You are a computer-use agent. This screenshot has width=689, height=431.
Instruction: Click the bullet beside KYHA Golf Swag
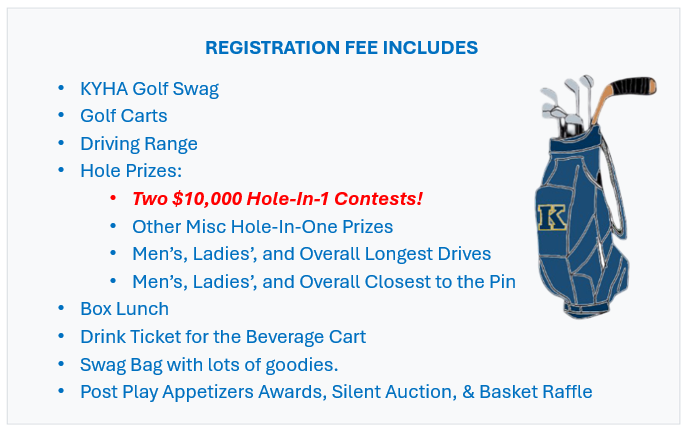tap(61, 88)
